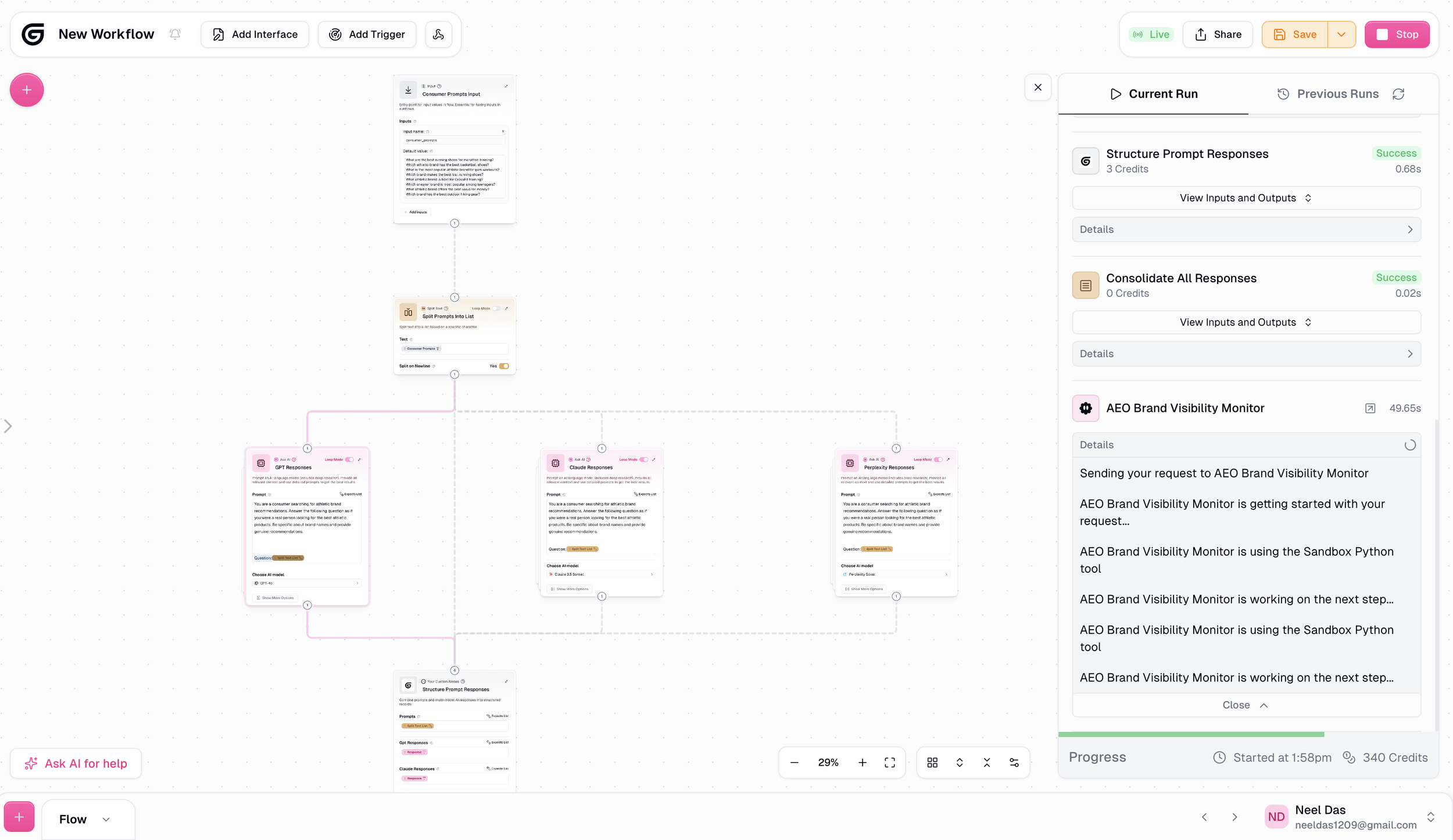
Task: Expand Structure Prompt Responses Details
Action: (1246, 229)
